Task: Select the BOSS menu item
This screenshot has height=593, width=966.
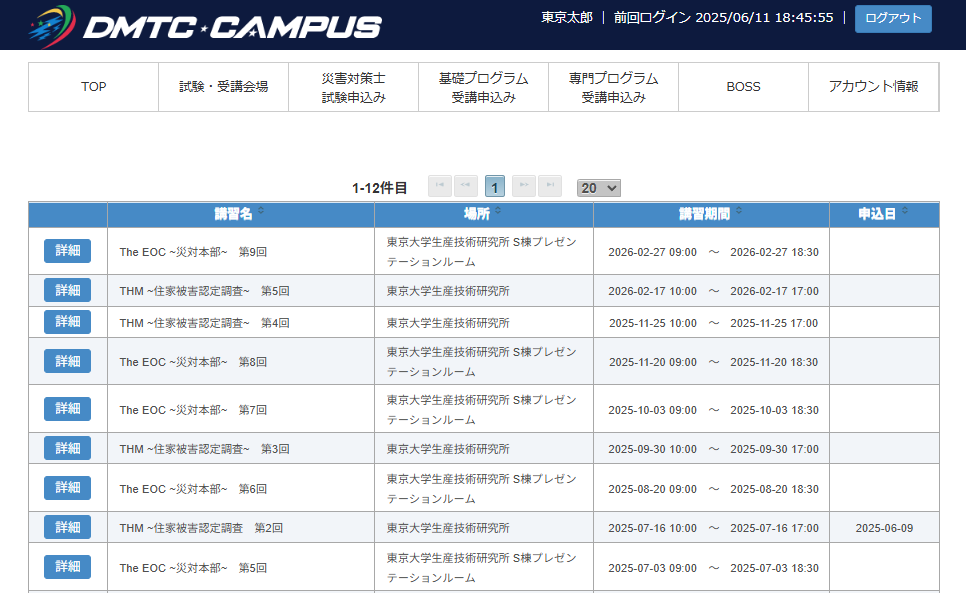Action: click(743, 87)
